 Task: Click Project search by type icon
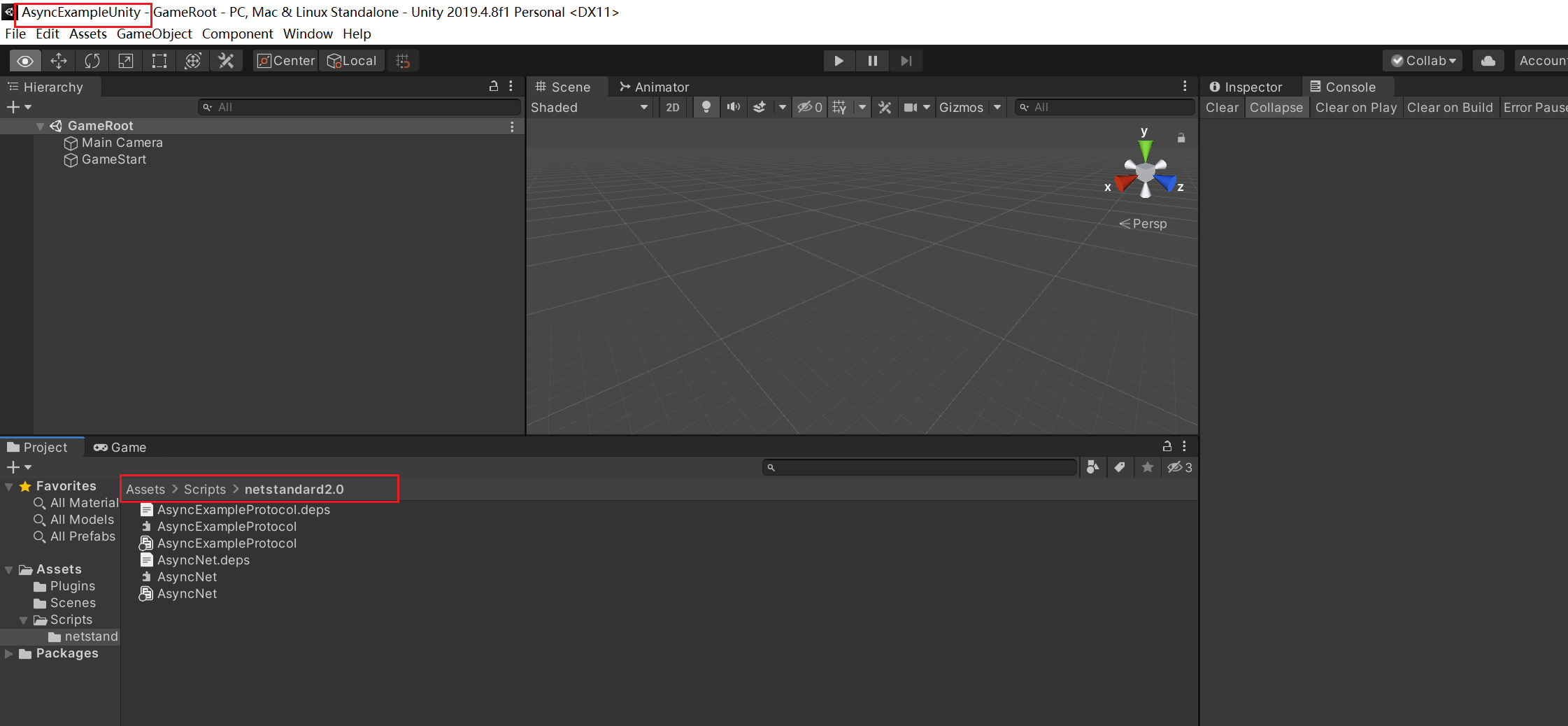1092,467
